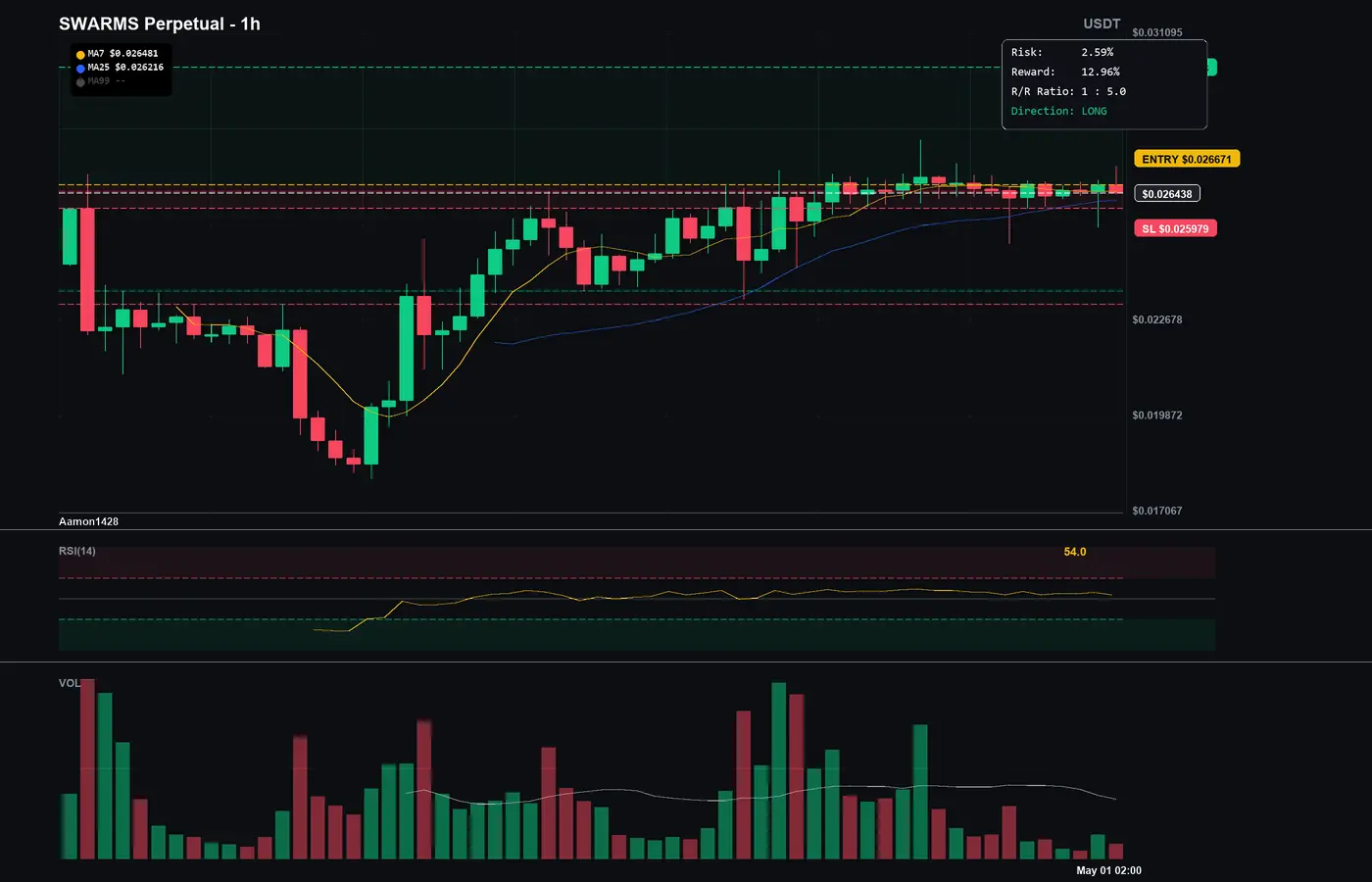1372x882 pixels.
Task: Click the 'Direction: LONG' text
Action: (1059, 111)
